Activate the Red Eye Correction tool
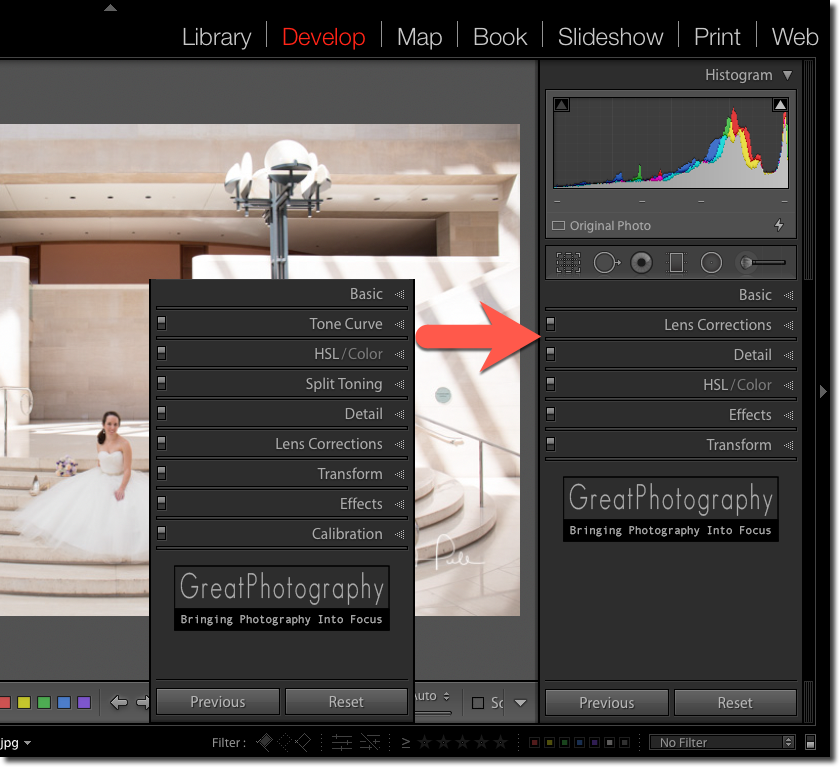840x767 pixels. 641,262
